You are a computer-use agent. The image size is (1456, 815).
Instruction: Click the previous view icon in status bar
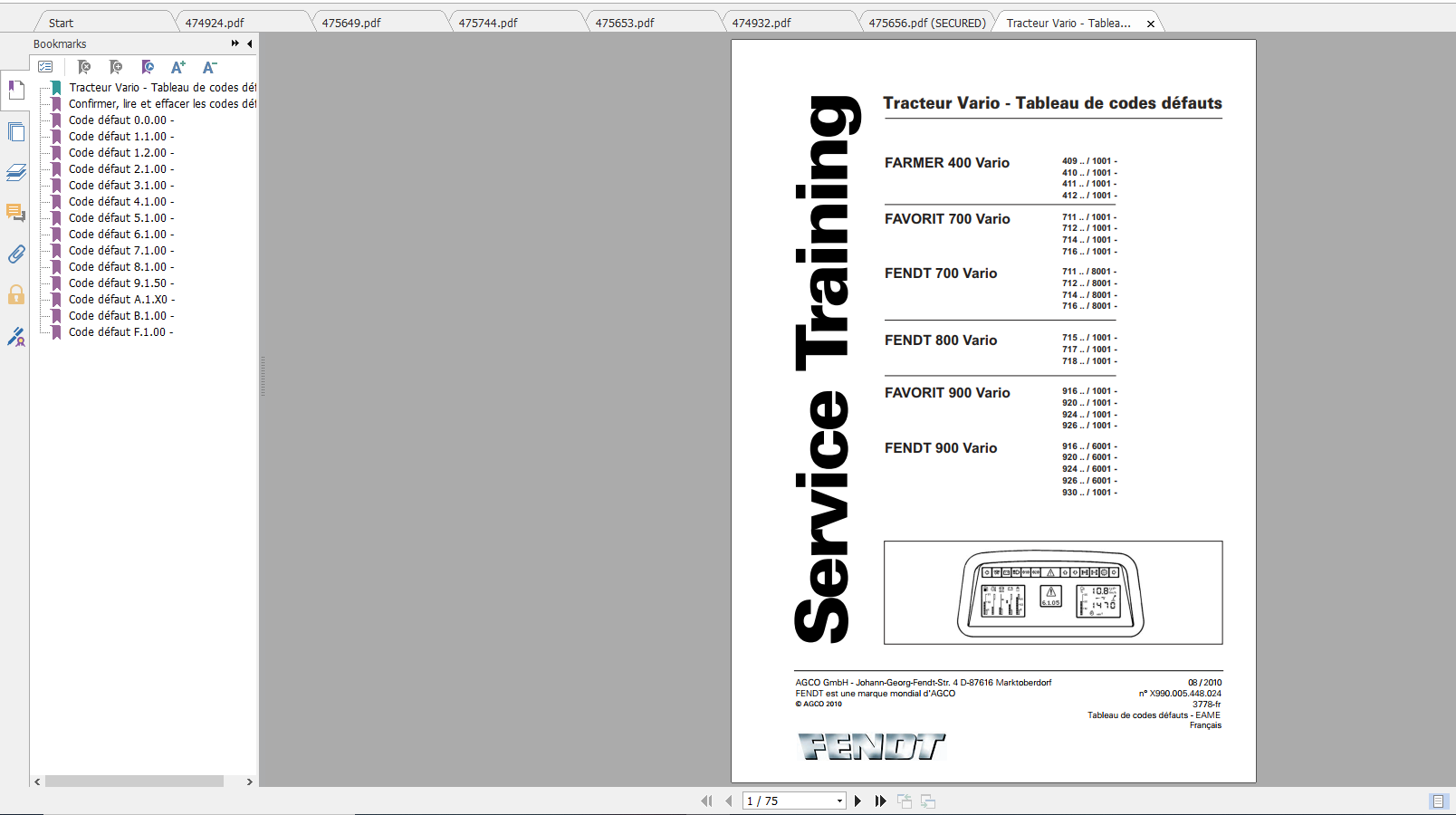pos(905,801)
